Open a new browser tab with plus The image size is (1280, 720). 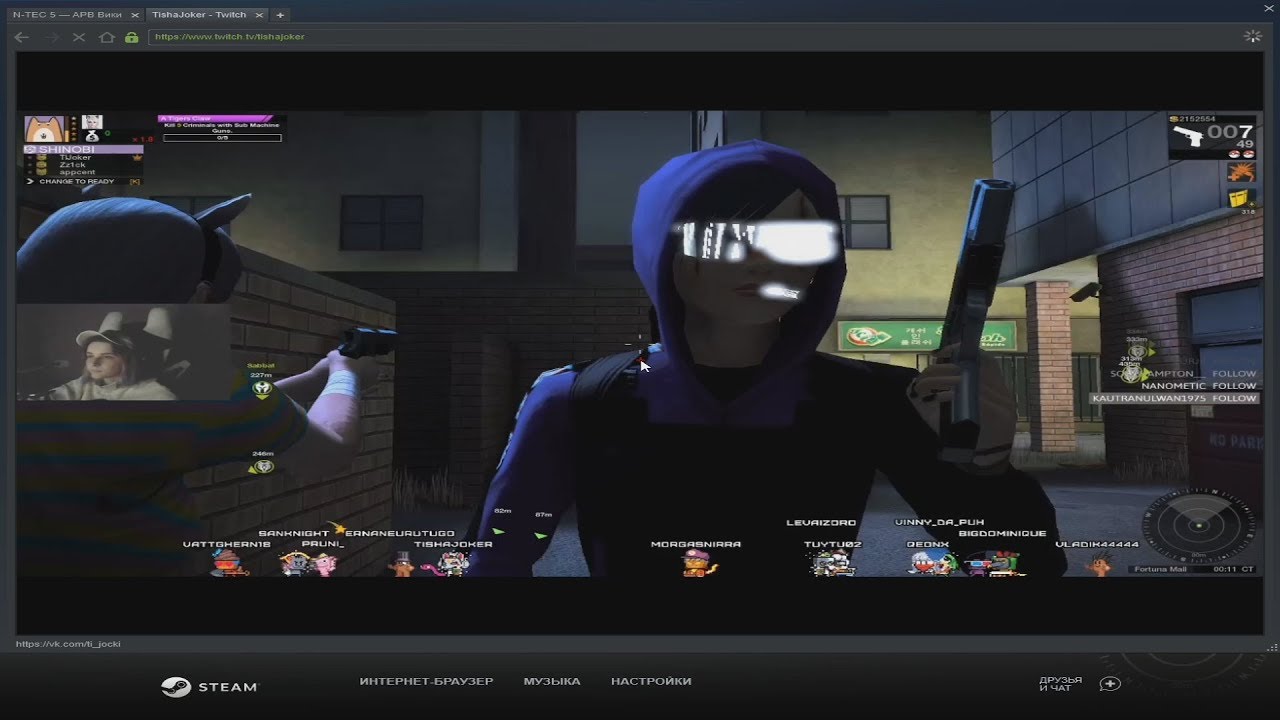pos(280,15)
